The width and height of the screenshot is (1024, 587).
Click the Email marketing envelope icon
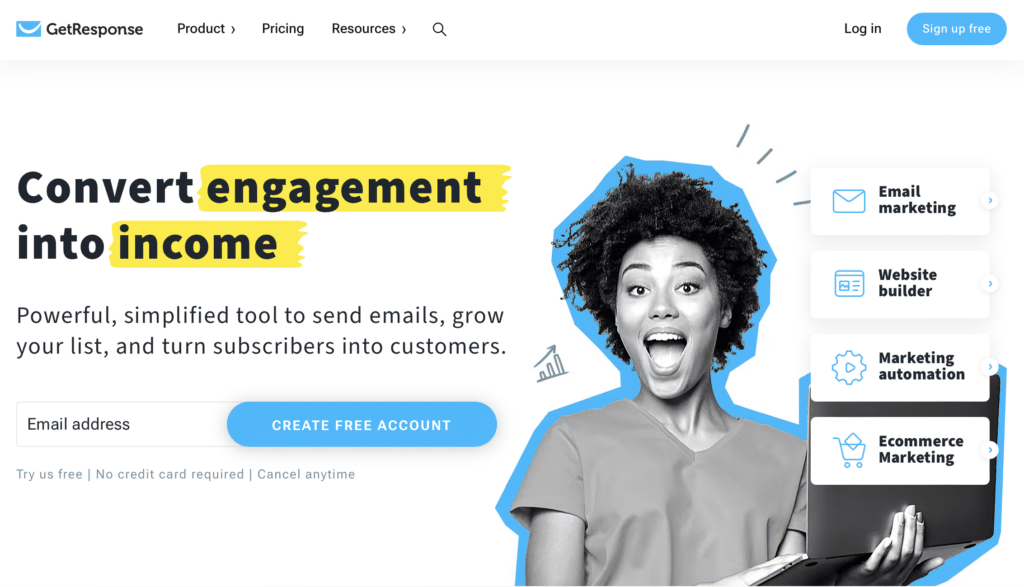pyautogui.click(x=849, y=200)
